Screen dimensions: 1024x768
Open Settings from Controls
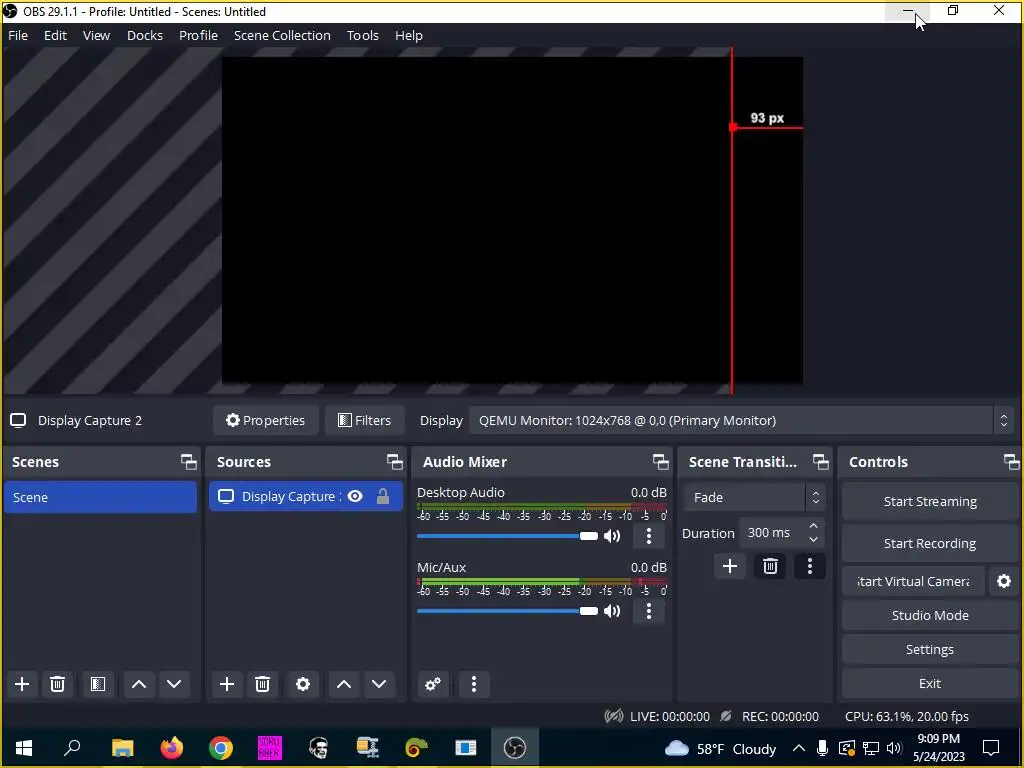coord(930,649)
